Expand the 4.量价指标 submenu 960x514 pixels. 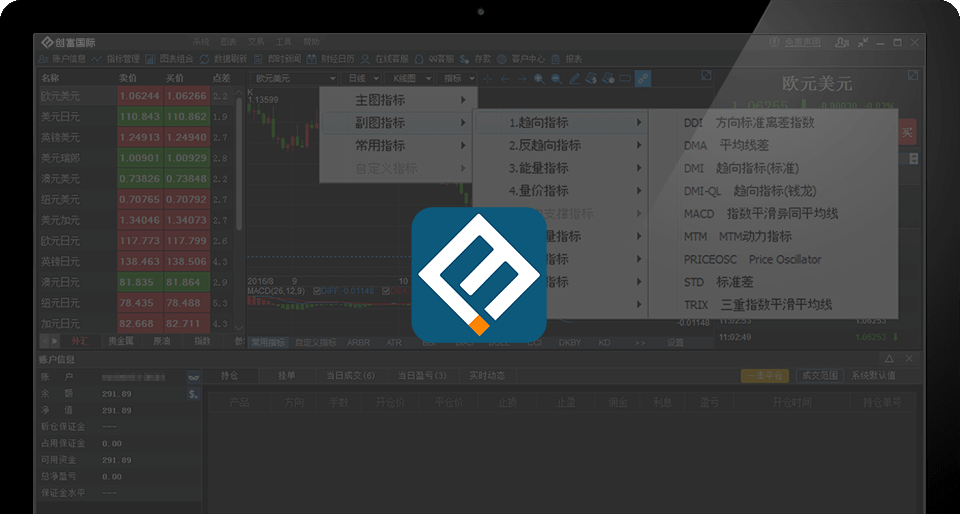pyautogui.click(x=561, y=191)
